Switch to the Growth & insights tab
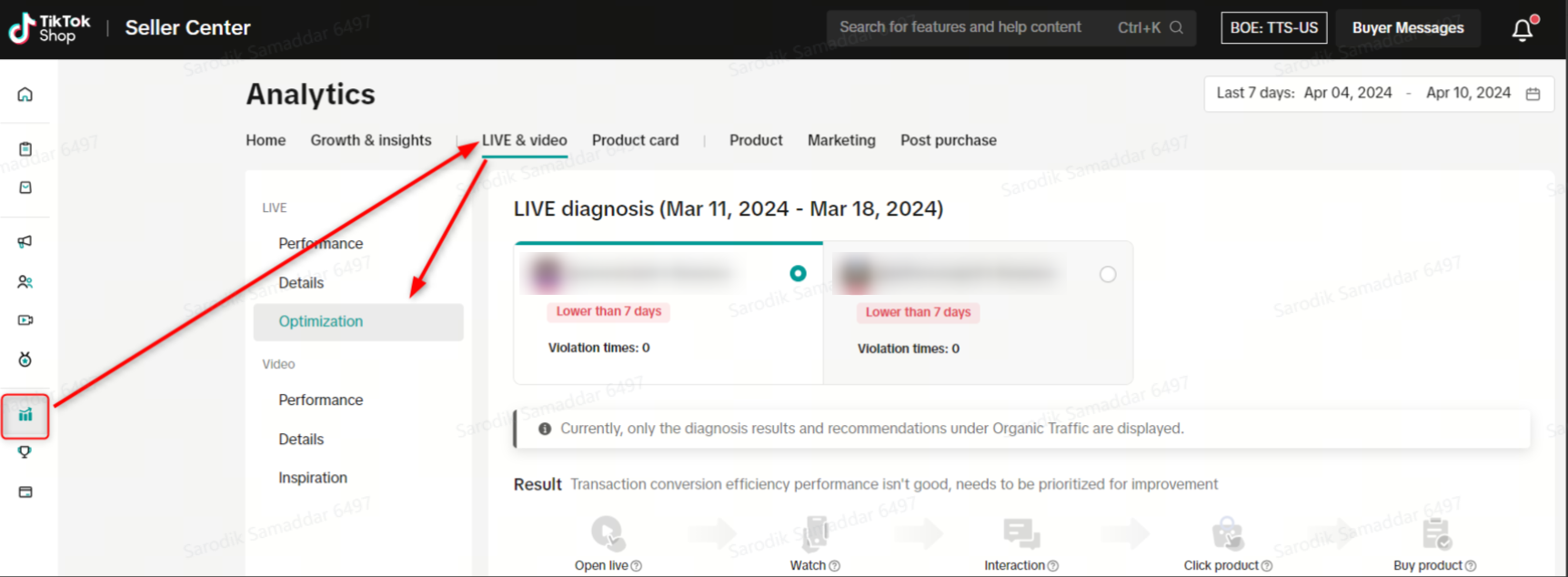Image resolution: width=1568 pixels, height=577 pixels. tap(371, 140)
